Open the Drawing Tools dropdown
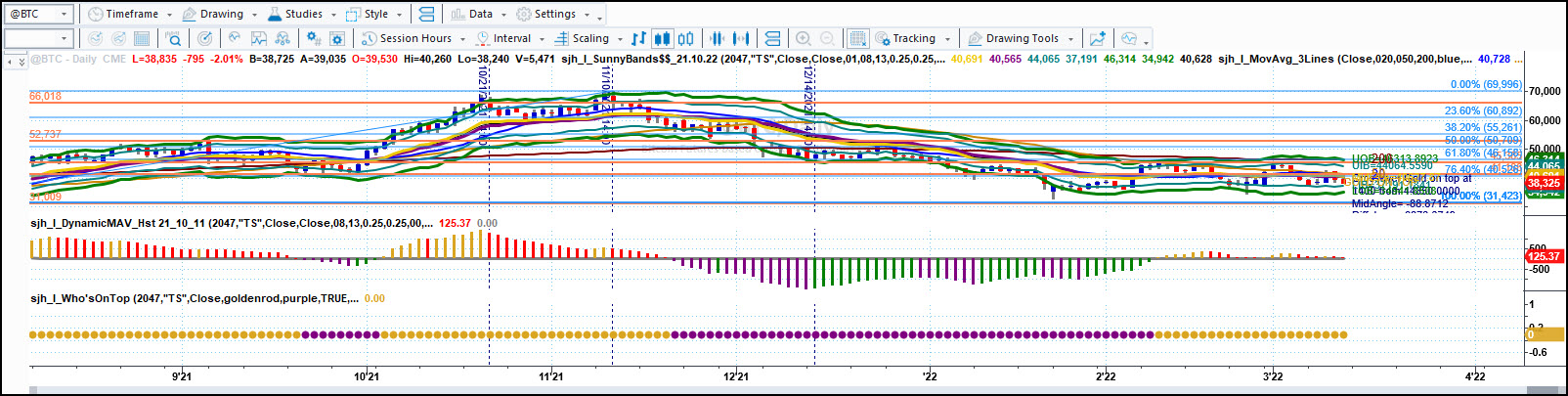This screenshot has height=396, width=1568. tap(1021, 38)
